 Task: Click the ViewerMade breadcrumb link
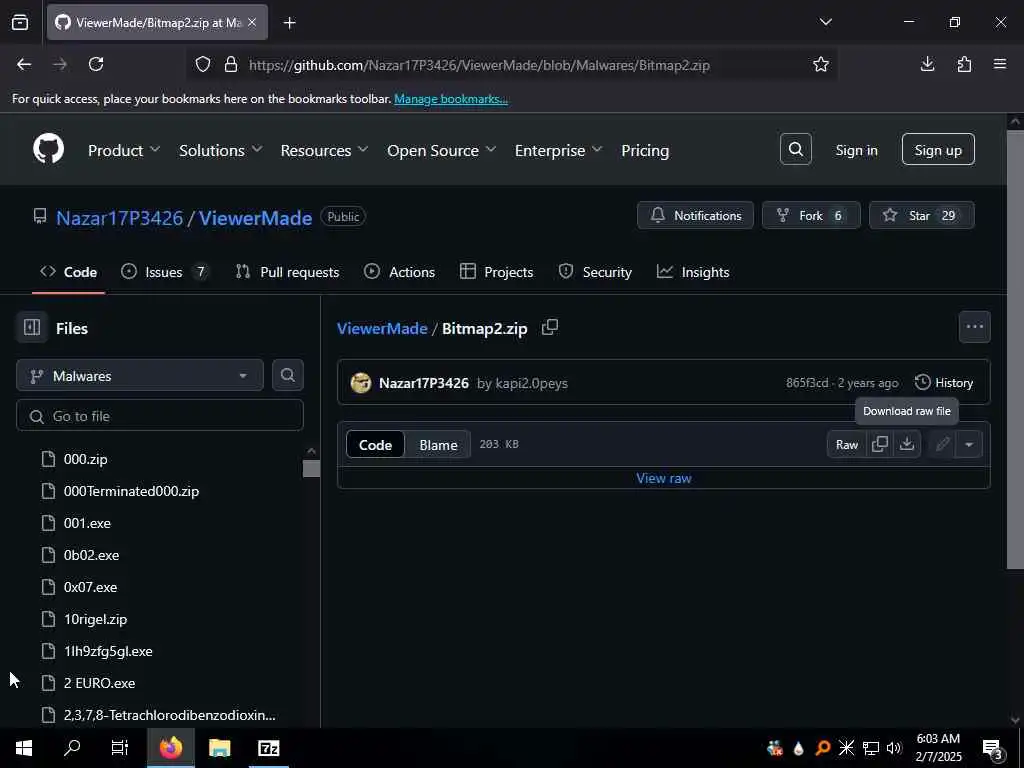(382, 328)
